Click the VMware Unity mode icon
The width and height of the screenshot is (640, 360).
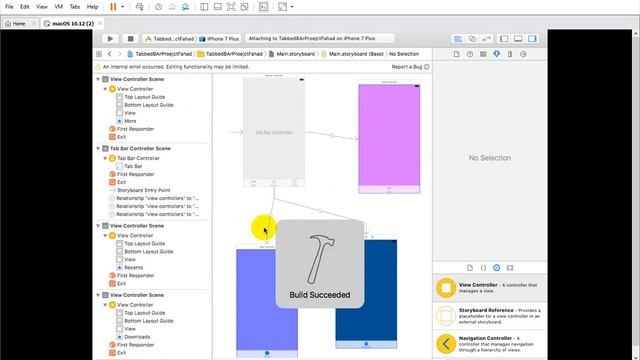click(x=244, y=7)
